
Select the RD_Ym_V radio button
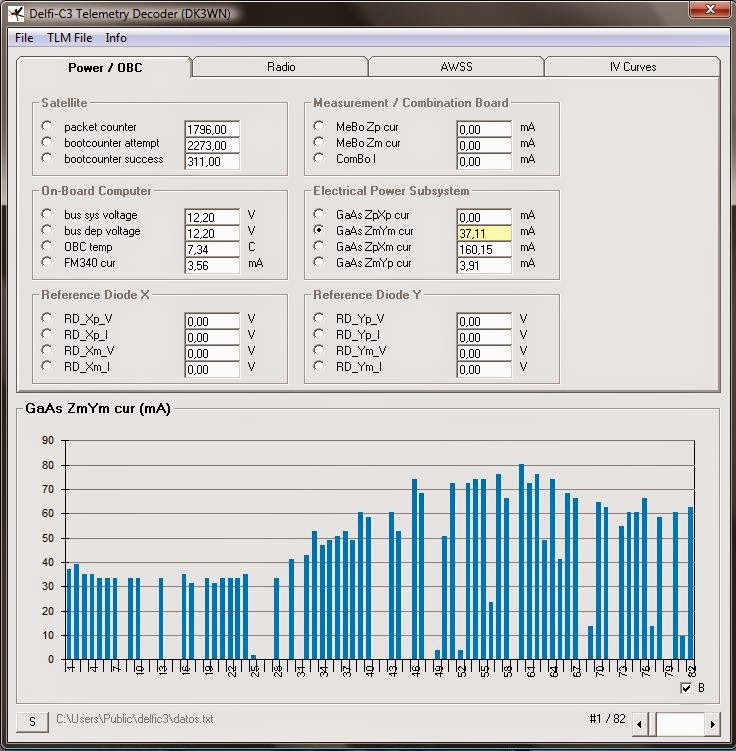[x=318, y=350]
